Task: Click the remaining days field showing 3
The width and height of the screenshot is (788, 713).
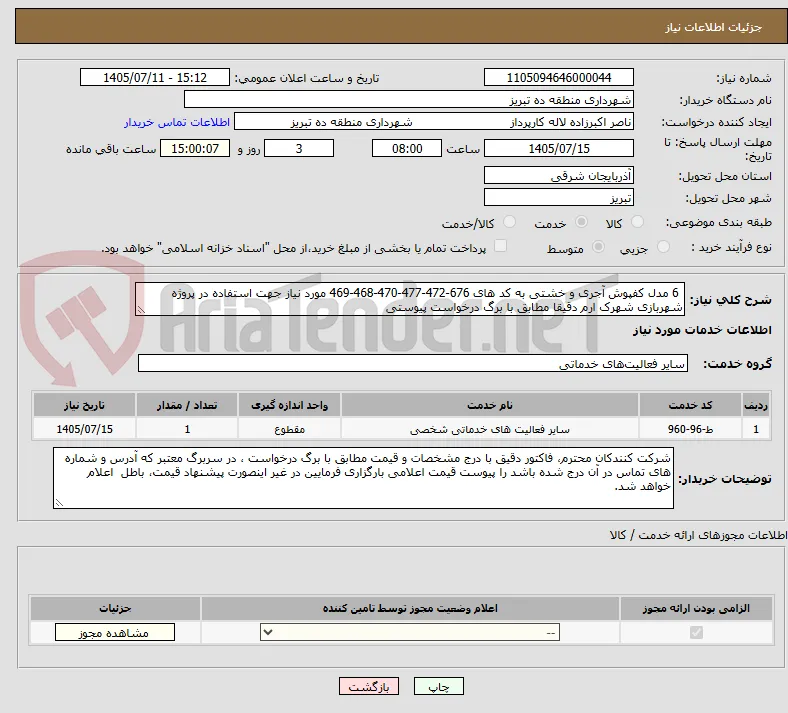Action: 299,148
